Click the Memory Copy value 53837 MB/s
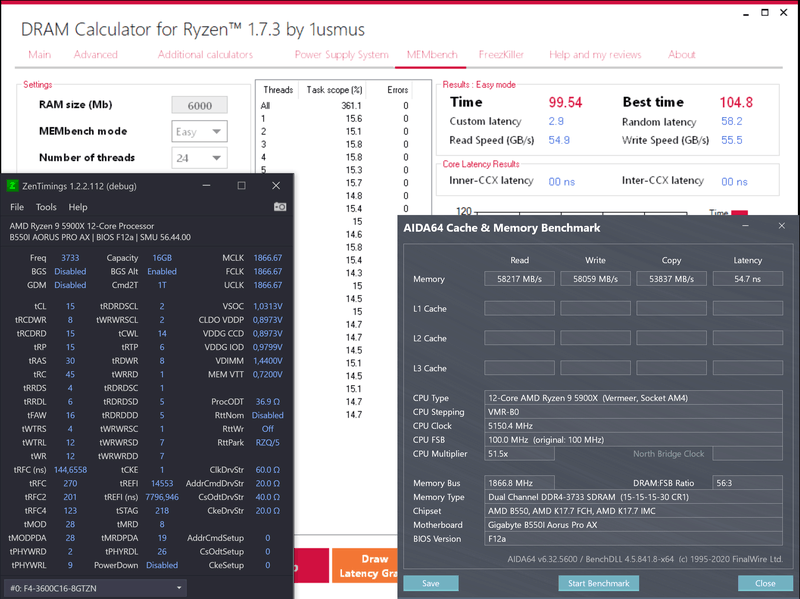Screen dimensions: 800x599 pos(671,279)
